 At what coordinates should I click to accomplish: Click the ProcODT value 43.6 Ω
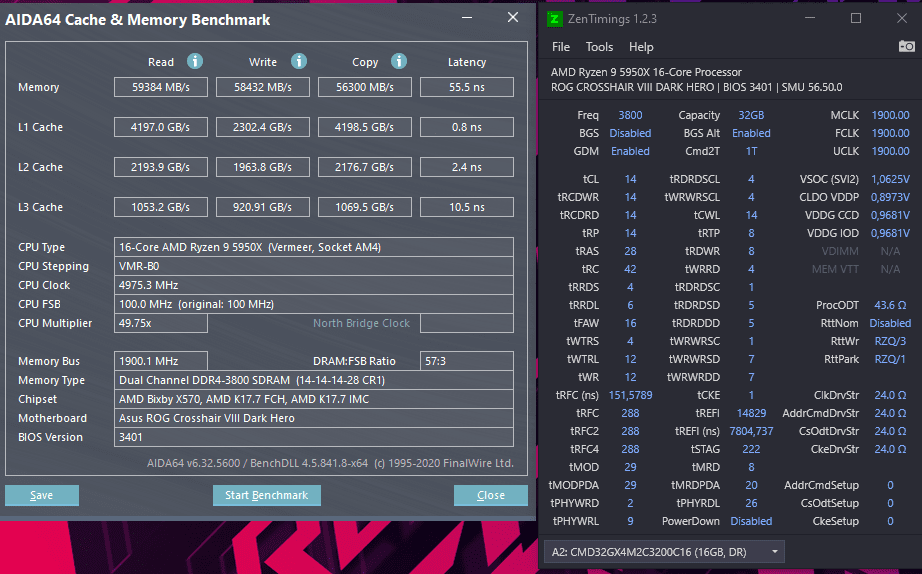(890, 305)
